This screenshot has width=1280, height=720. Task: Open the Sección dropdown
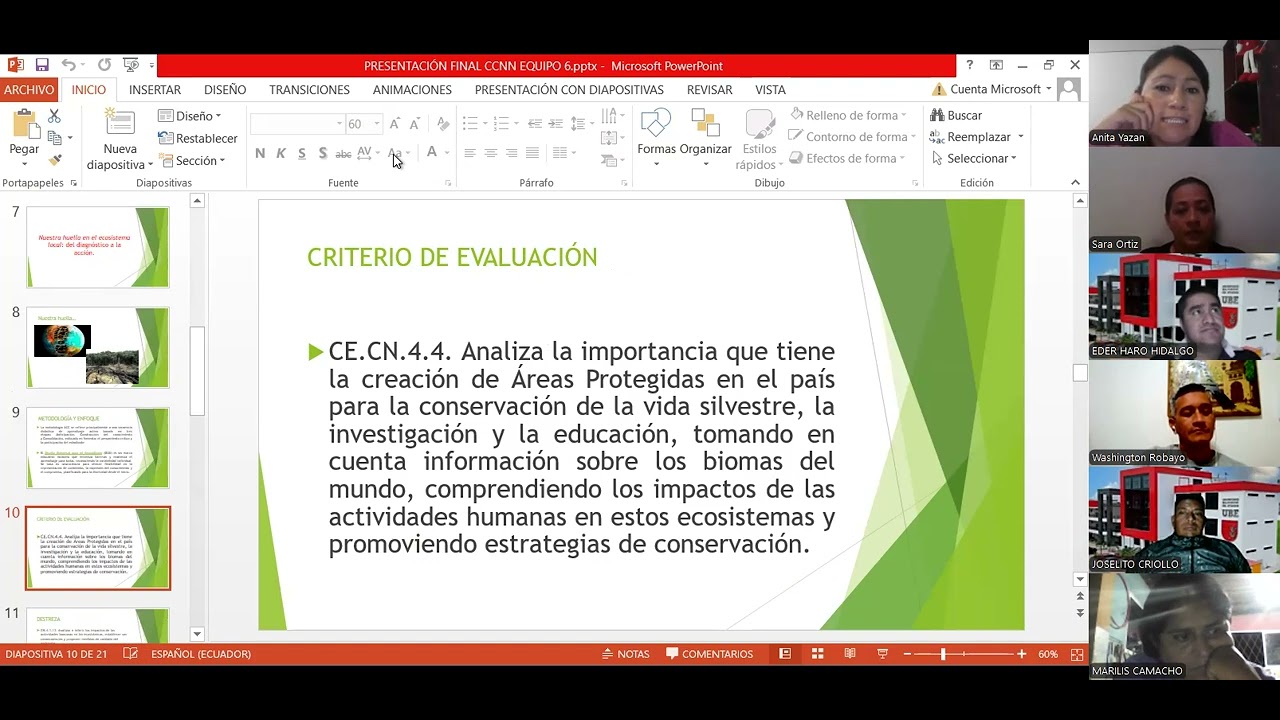coord(192,160)
